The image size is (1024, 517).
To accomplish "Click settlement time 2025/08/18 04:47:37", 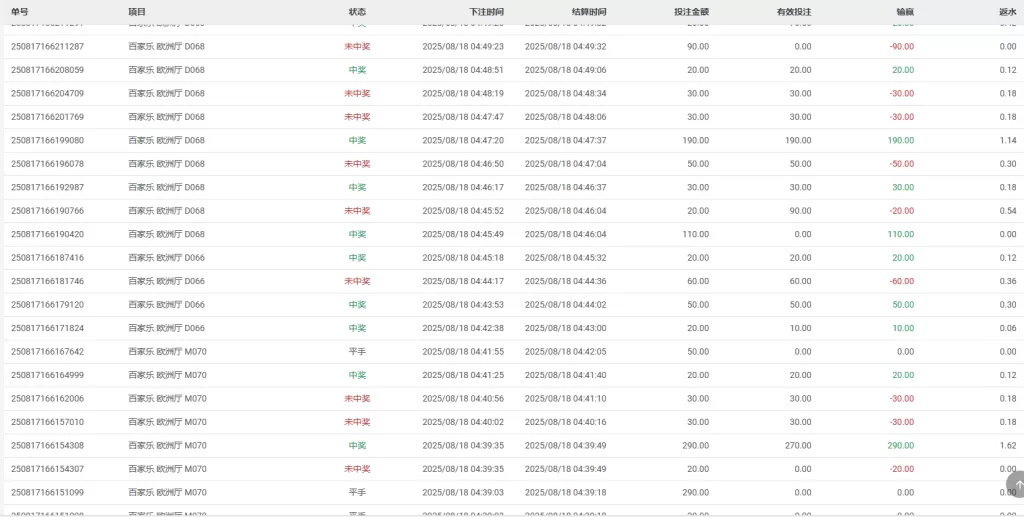I will coord(566,140).
